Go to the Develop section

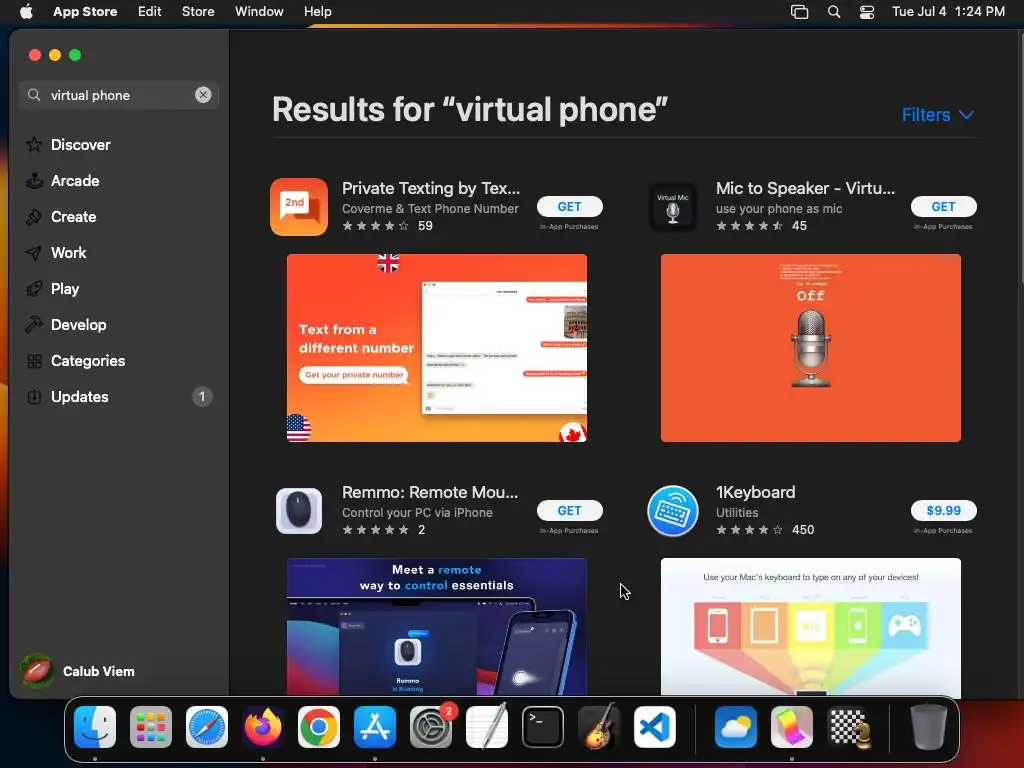coord(78,325)
